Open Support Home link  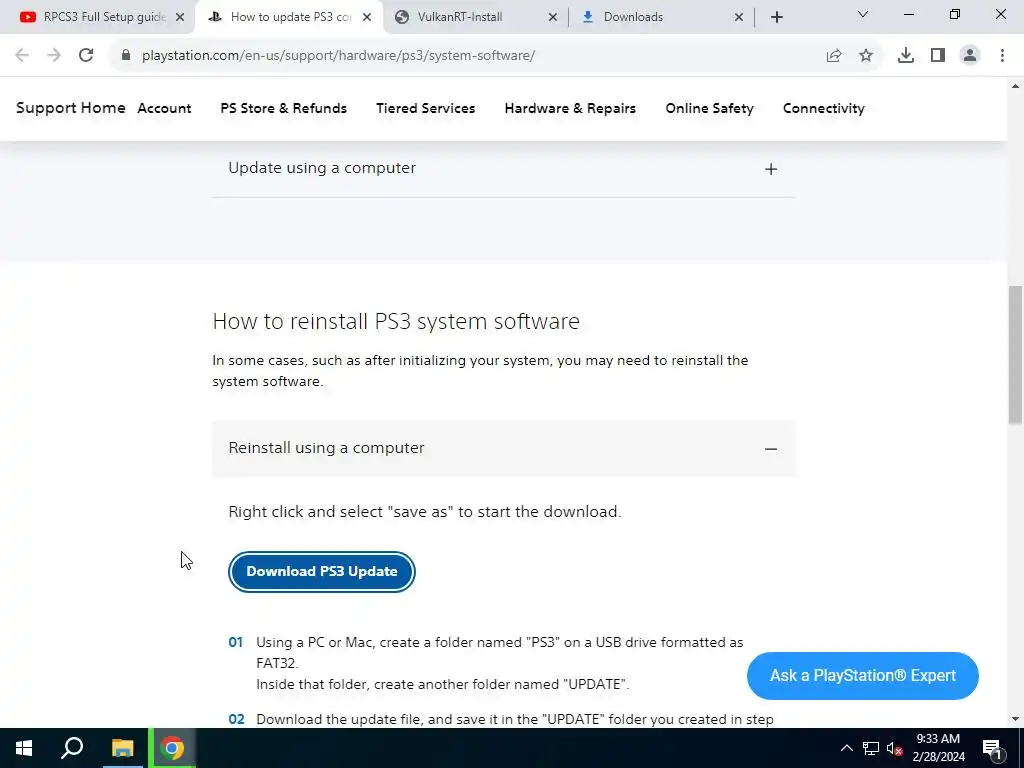(71, 108)
